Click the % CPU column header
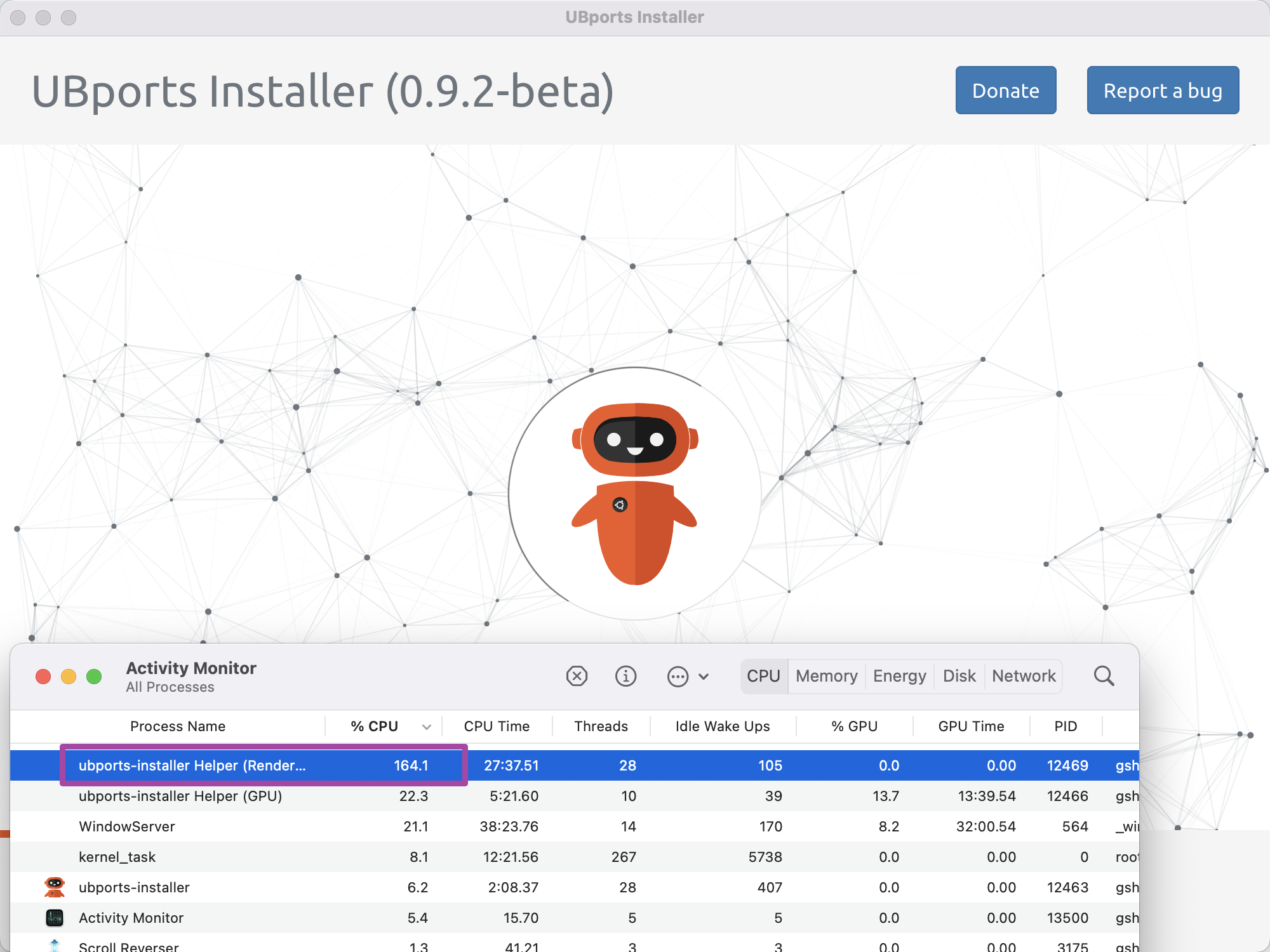The width and height of the screenshot is (1270, 952). (374, 726)
